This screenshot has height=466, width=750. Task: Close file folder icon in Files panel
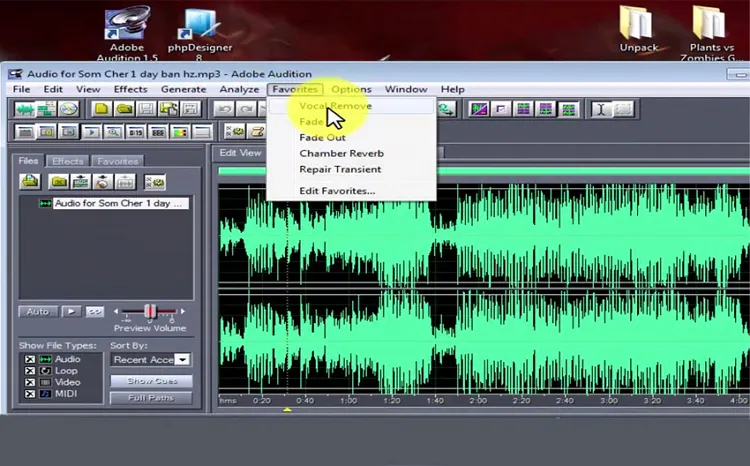[59, 182]
